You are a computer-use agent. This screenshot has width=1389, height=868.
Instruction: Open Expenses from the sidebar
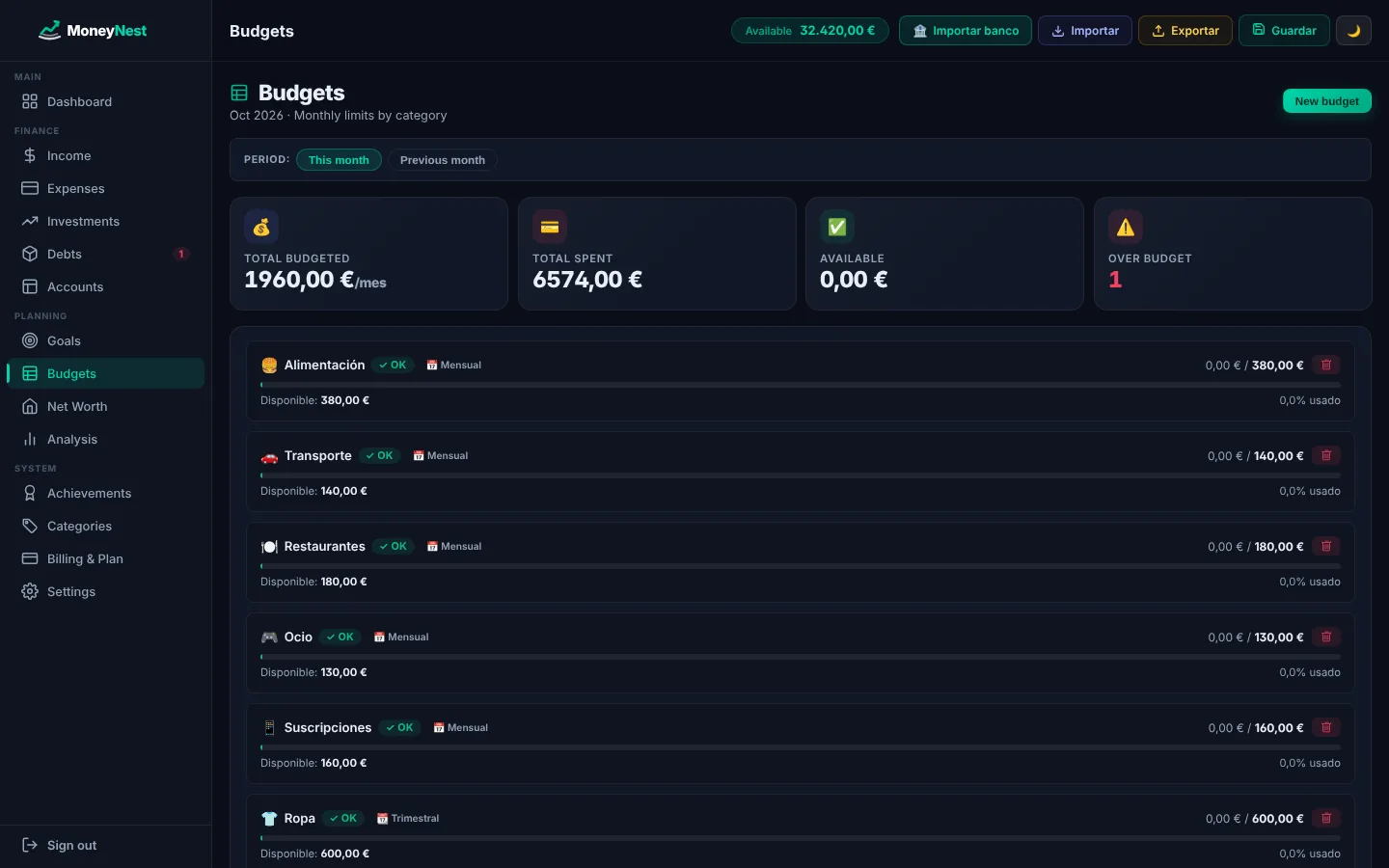105,188
